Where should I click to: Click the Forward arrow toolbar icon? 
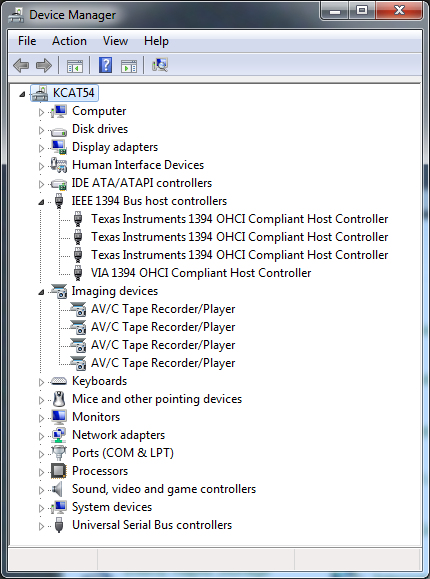coord(44,66)
